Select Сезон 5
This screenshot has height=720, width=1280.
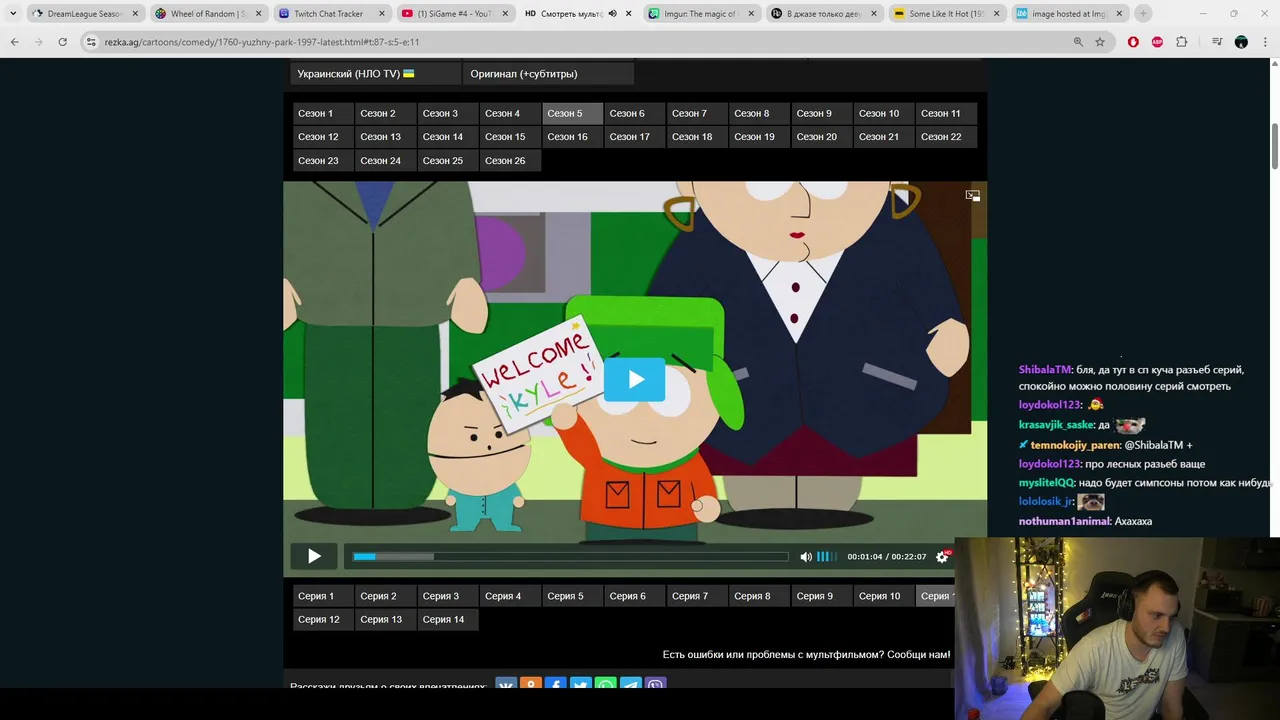572,113
